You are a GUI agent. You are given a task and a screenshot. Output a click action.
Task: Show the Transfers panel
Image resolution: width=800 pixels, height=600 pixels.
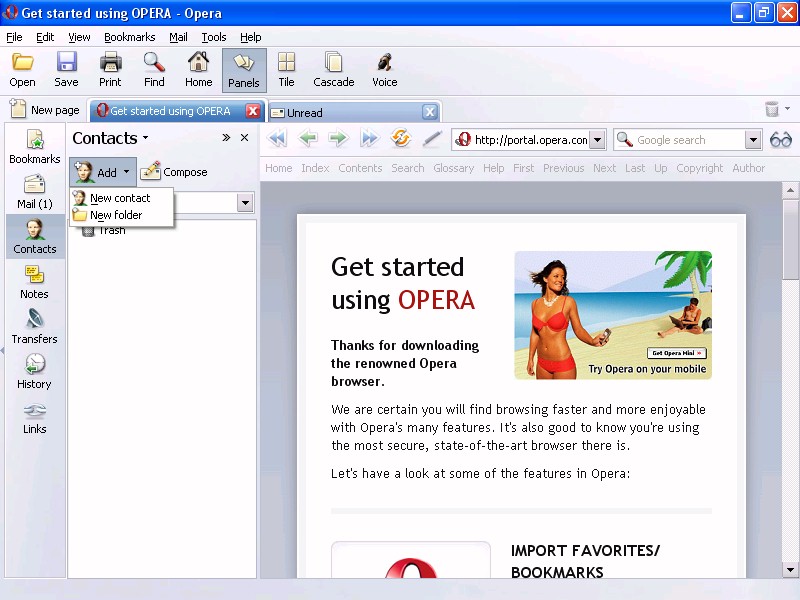click(34, 327)
